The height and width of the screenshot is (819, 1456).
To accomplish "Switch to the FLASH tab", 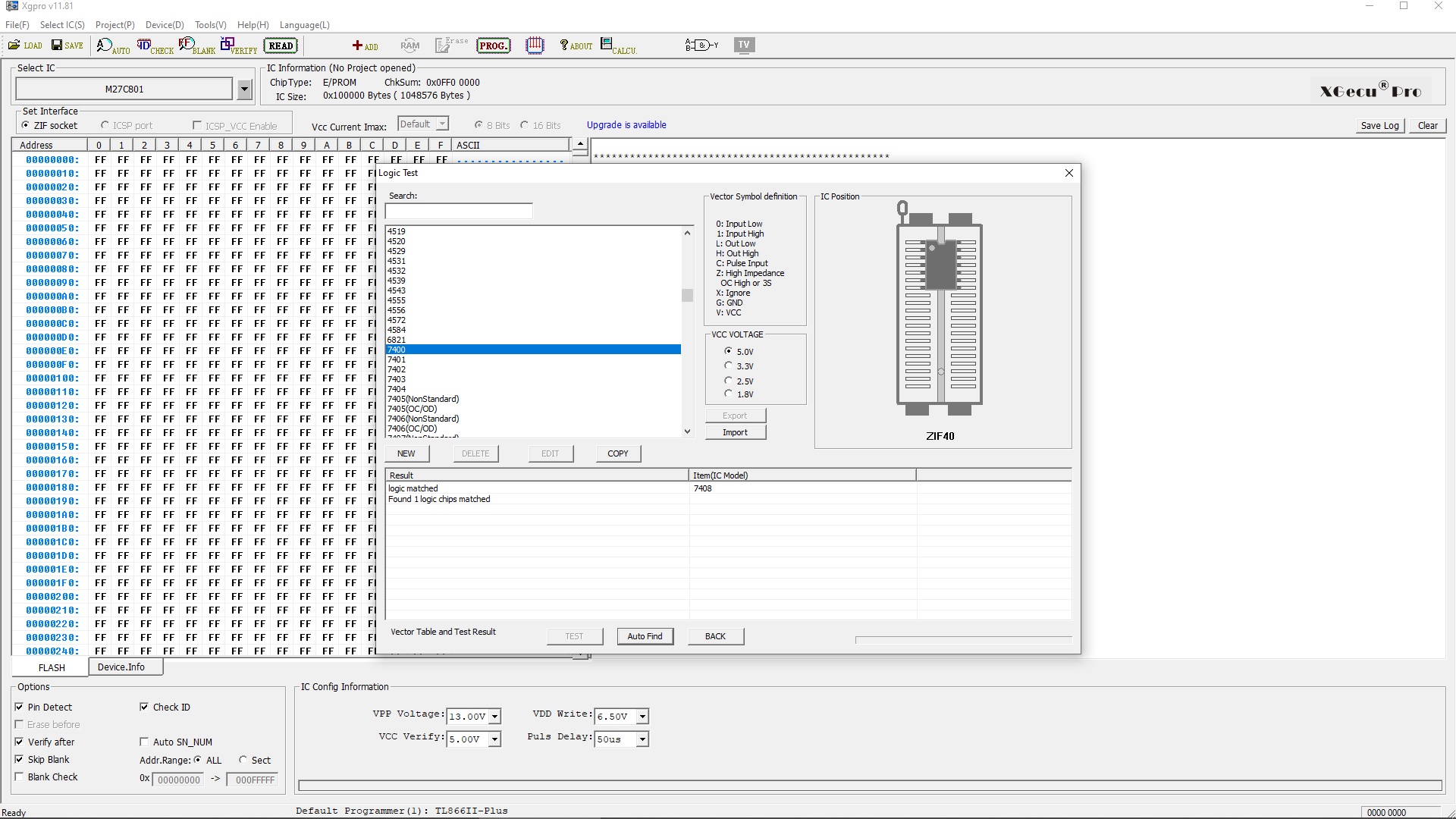I will (52, 668).
